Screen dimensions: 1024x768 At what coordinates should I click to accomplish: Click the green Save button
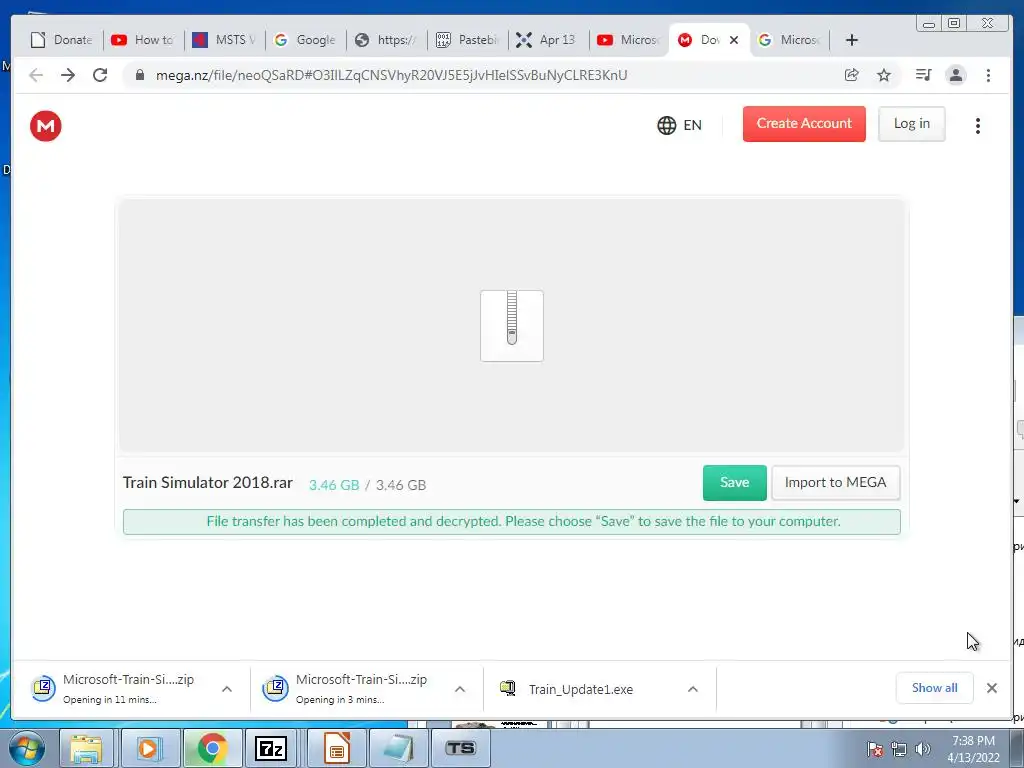[735, 483]
